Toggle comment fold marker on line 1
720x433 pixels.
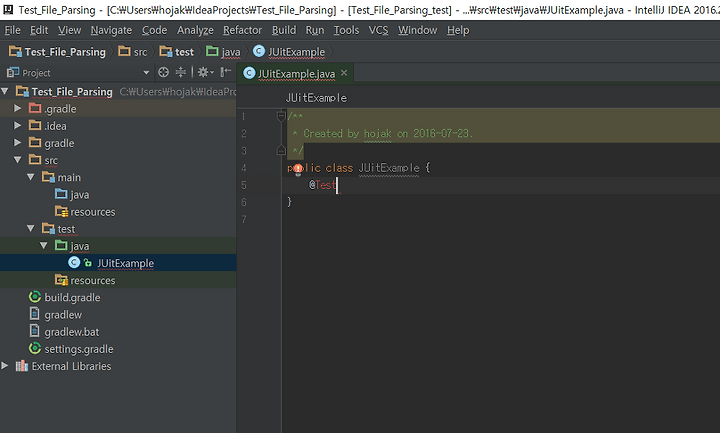coord(281,116)
